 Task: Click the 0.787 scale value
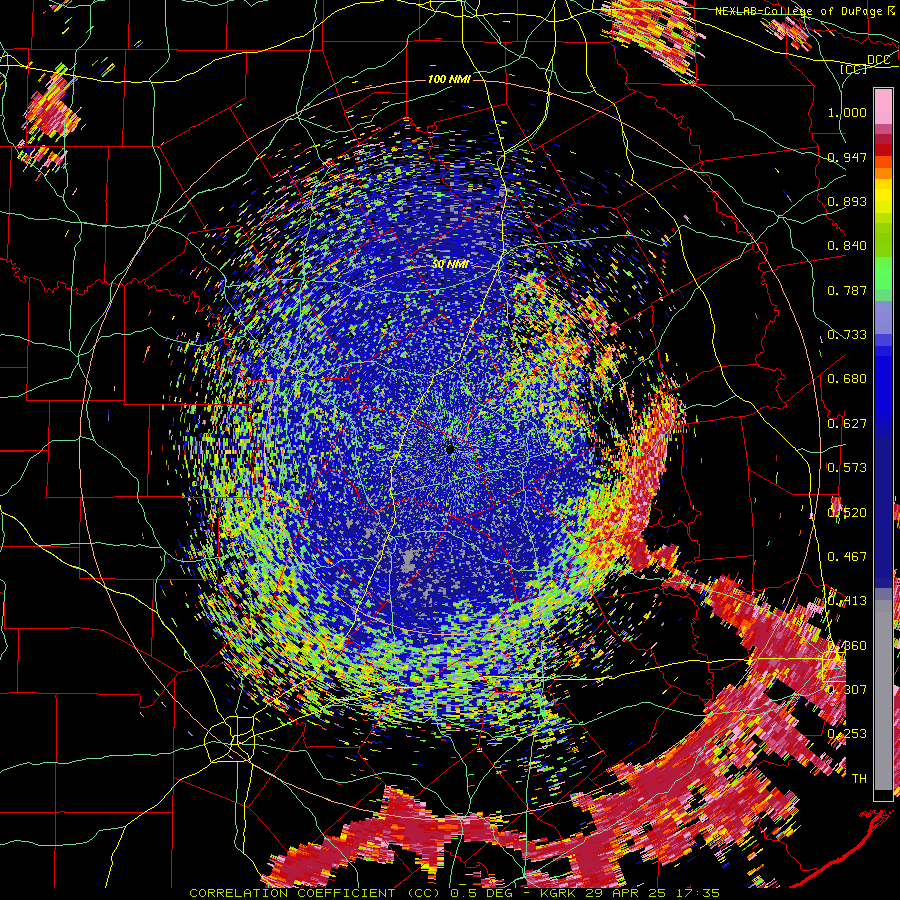tap(847, 290)
